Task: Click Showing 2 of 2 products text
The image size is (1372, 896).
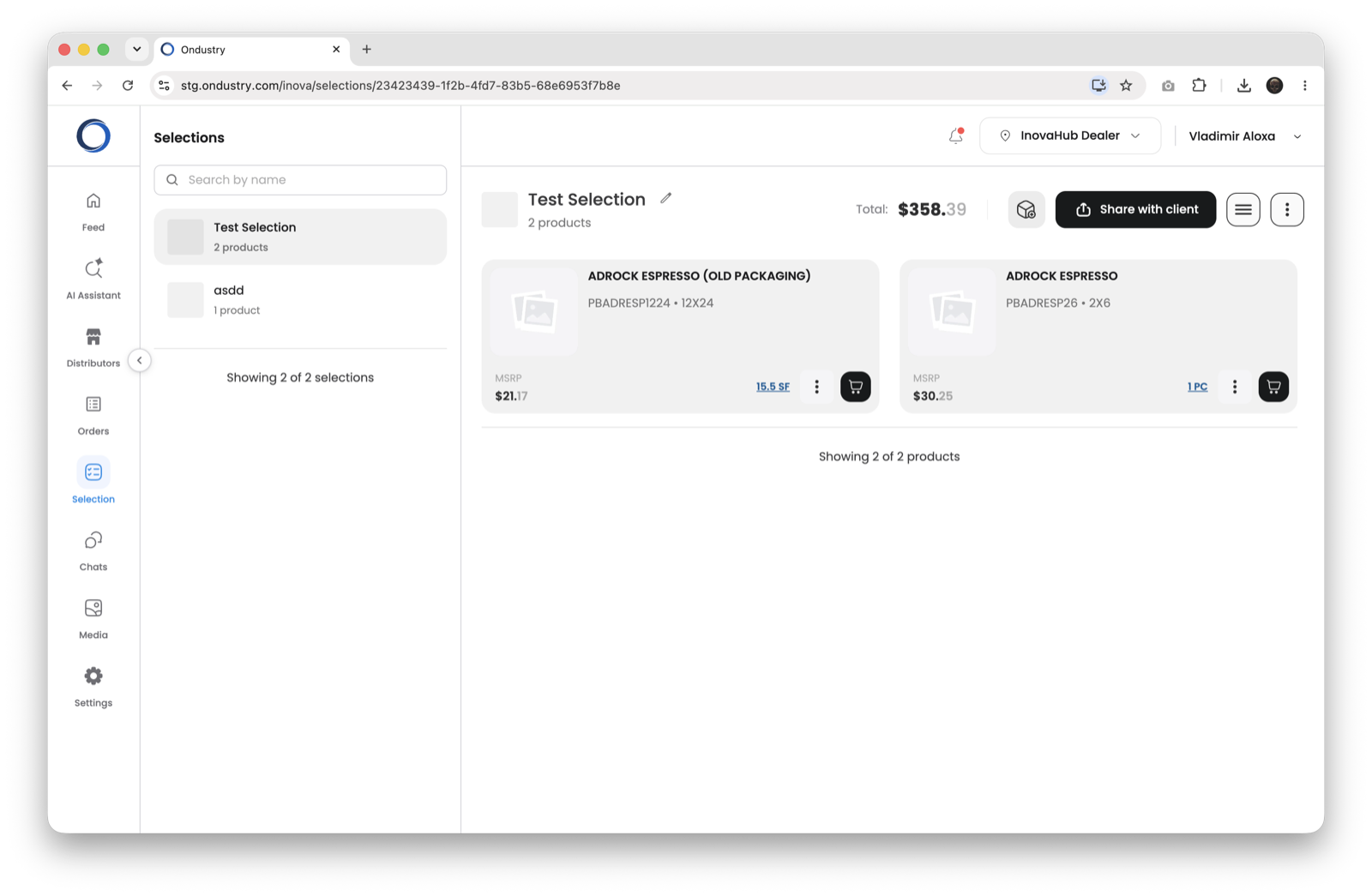Action: tap(889, 456)
